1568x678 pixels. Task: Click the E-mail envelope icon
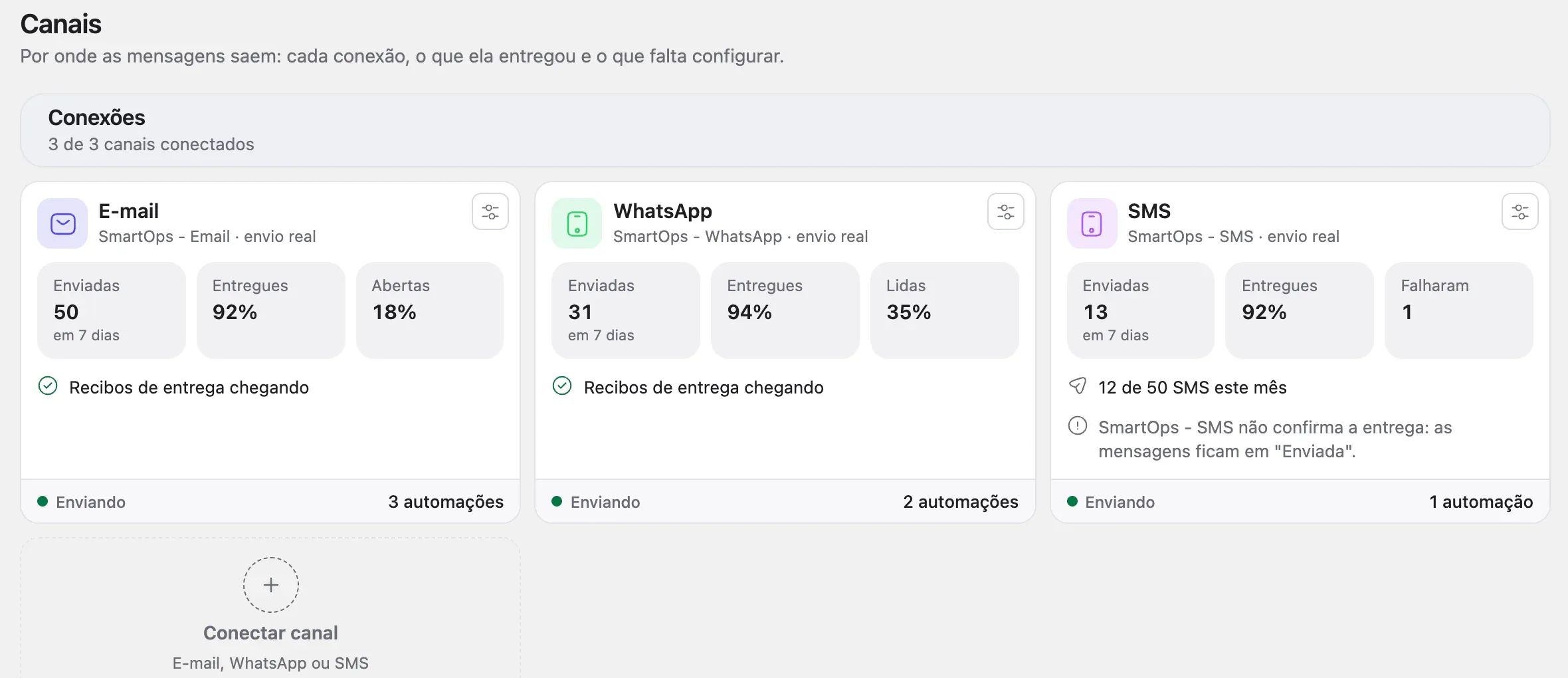pos(62,223)
